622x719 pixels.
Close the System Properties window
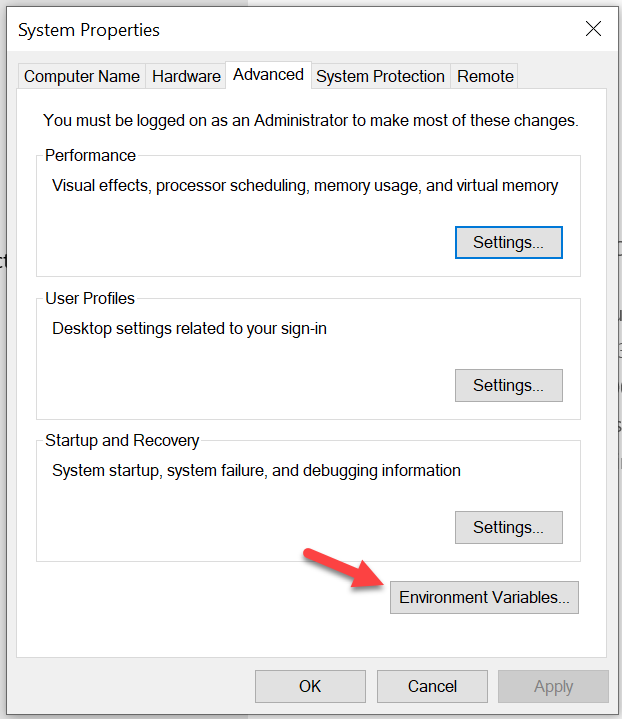593,29
